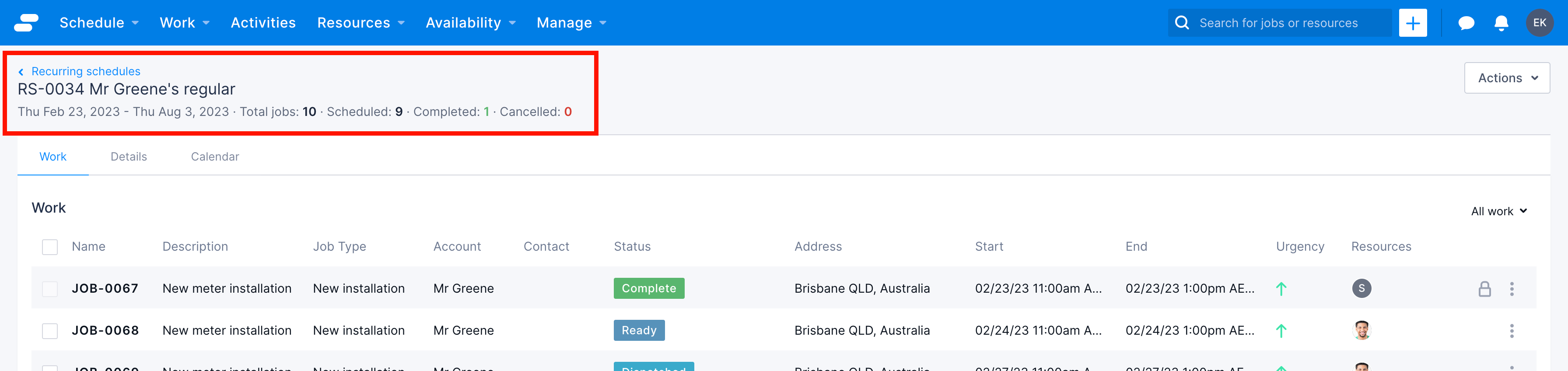The width and height of the screenshot is (1568, 371).
Task: Open the chat messages icon
Action: [x=1466, y=23]
